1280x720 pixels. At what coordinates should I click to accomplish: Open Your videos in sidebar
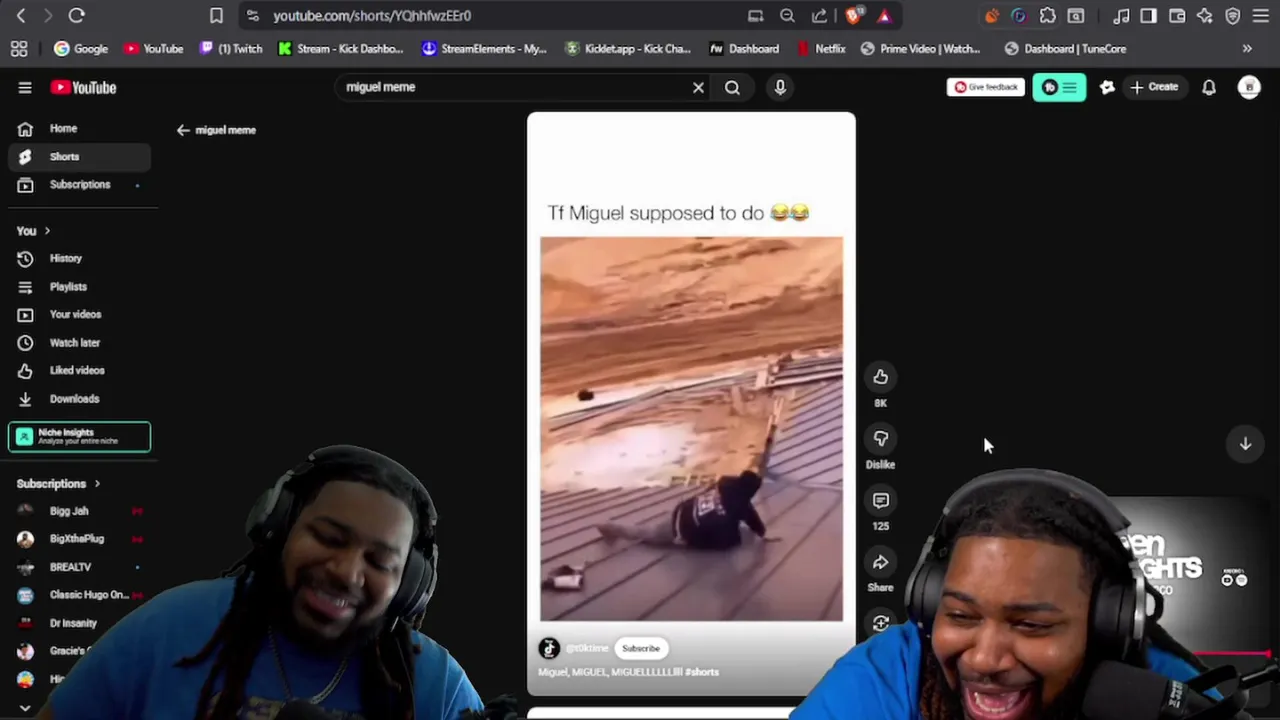tap(79, 314)
